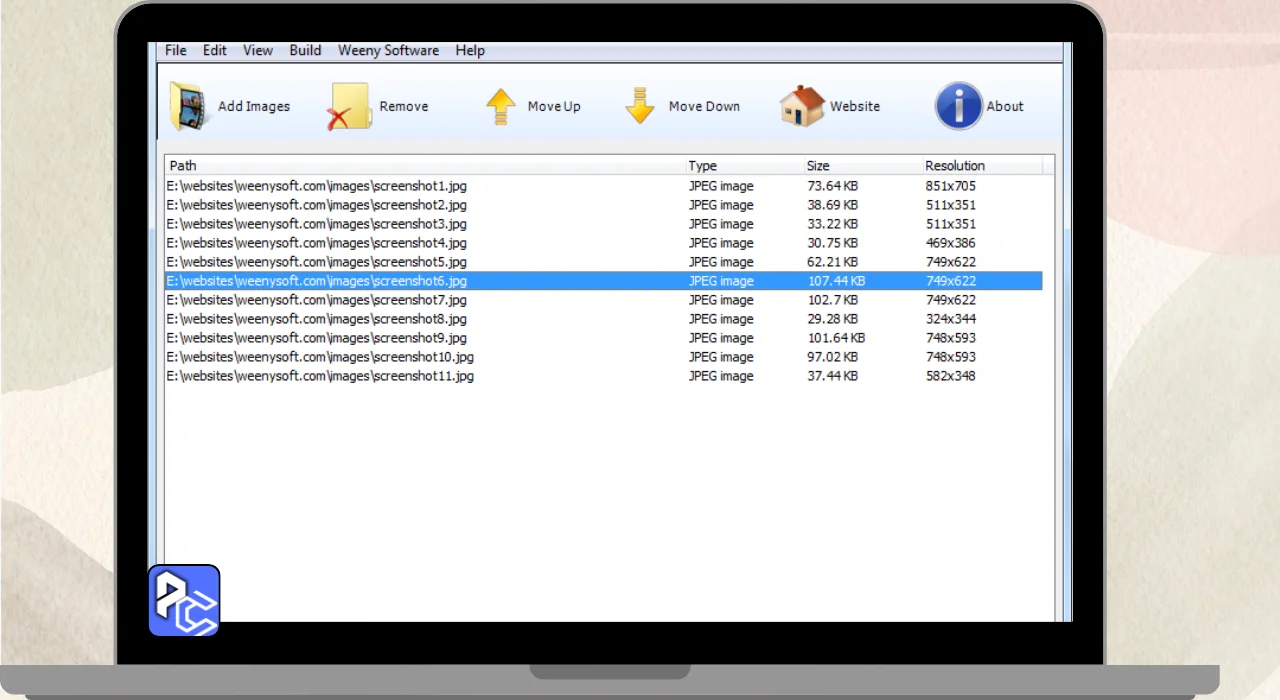Click the 582x348 resolution value

(951, 376)
